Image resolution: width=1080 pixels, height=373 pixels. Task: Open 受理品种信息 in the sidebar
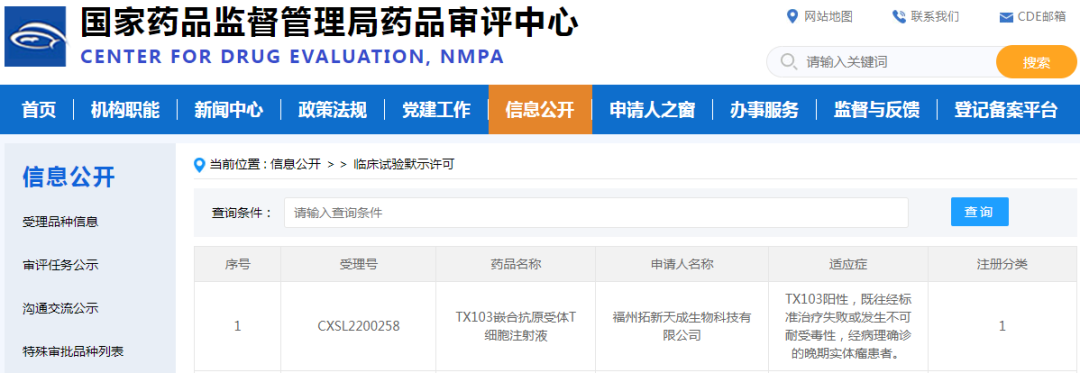tap(61, 222)
